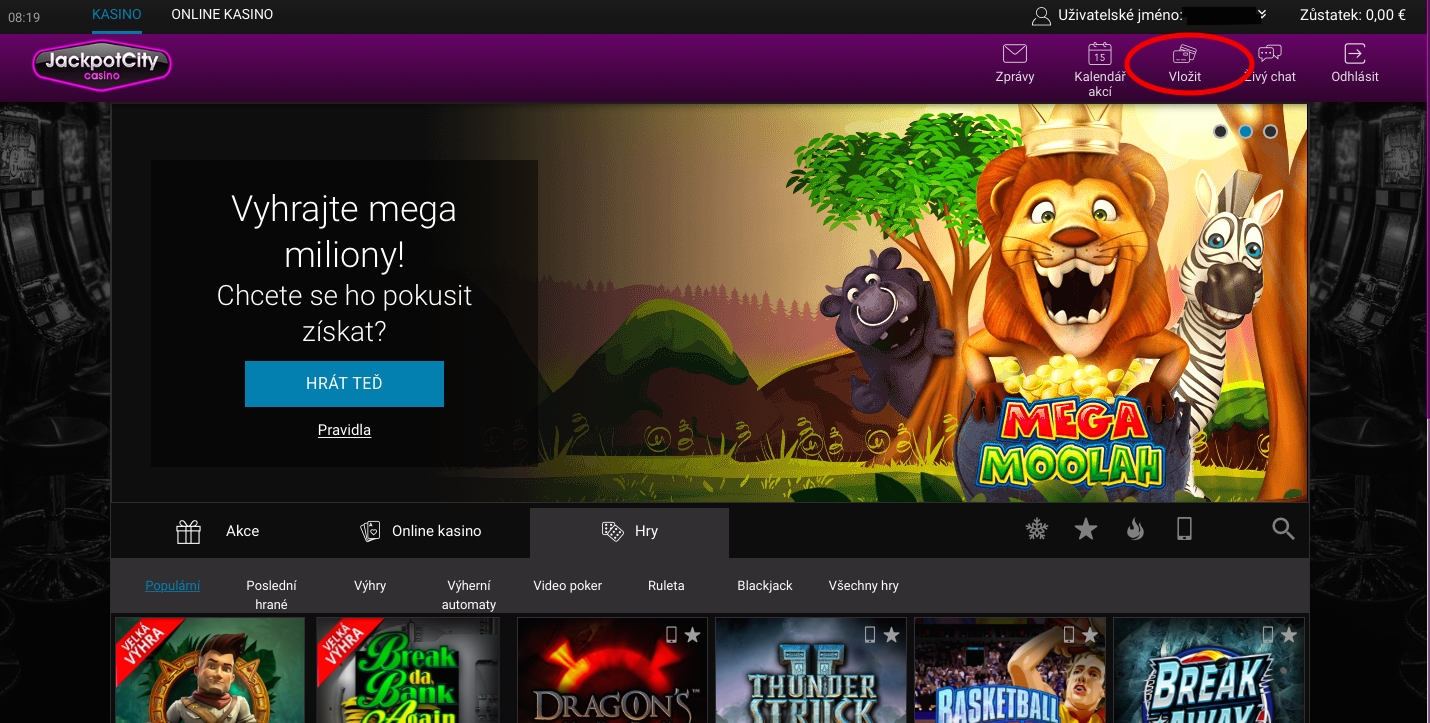Screen dimensions: 1430x723
Task: Log out using the Odhlásit icon
Action: pos(1354,54)
